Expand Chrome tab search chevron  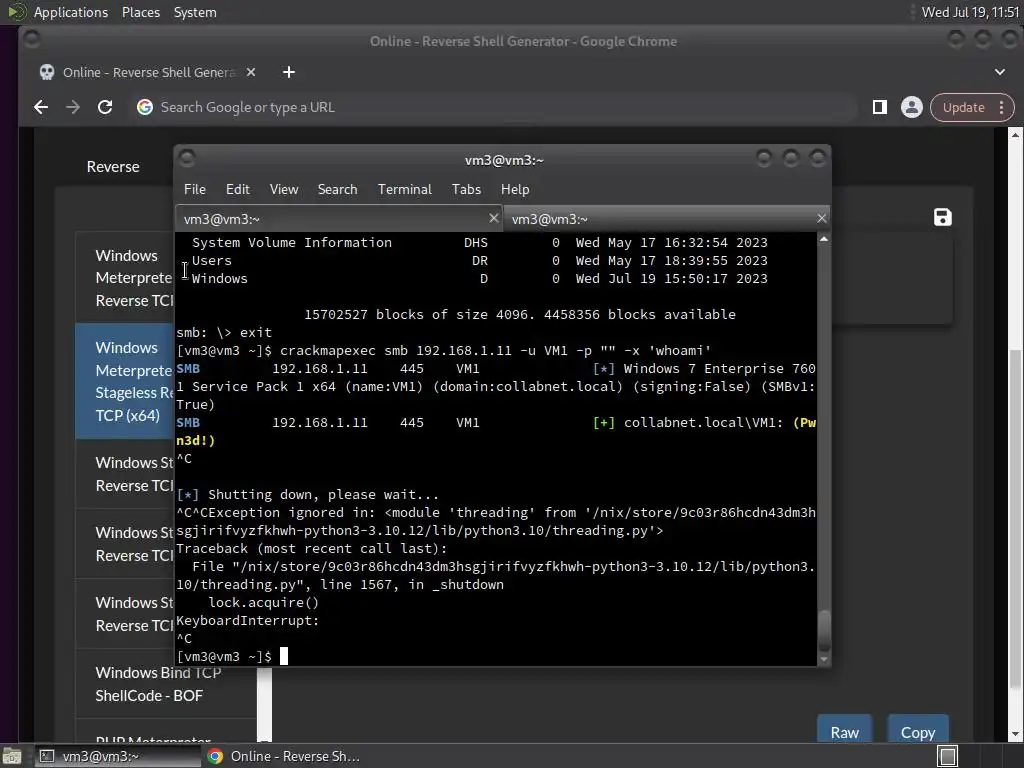pyautogui.click(x=1000, y=72)
